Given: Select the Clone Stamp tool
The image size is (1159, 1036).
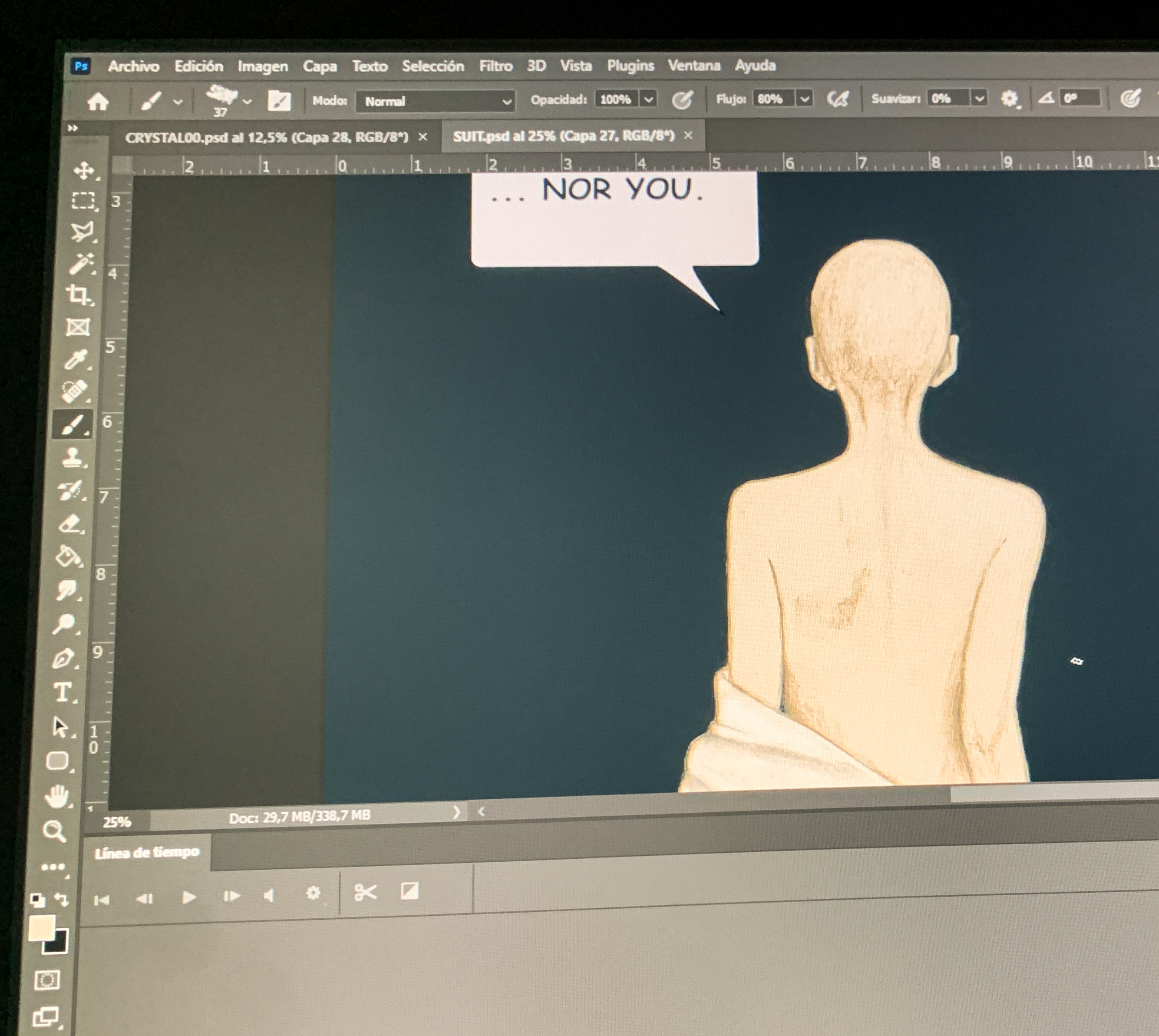Looking at the screenshot, I should pos(73,457).
